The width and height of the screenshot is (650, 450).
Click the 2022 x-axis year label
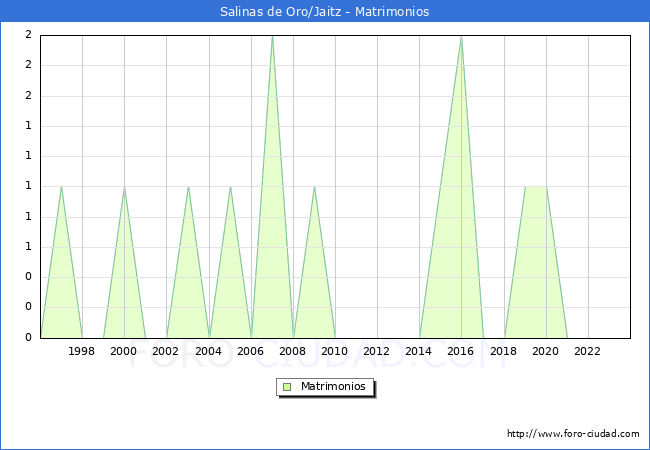coord(587,351)
